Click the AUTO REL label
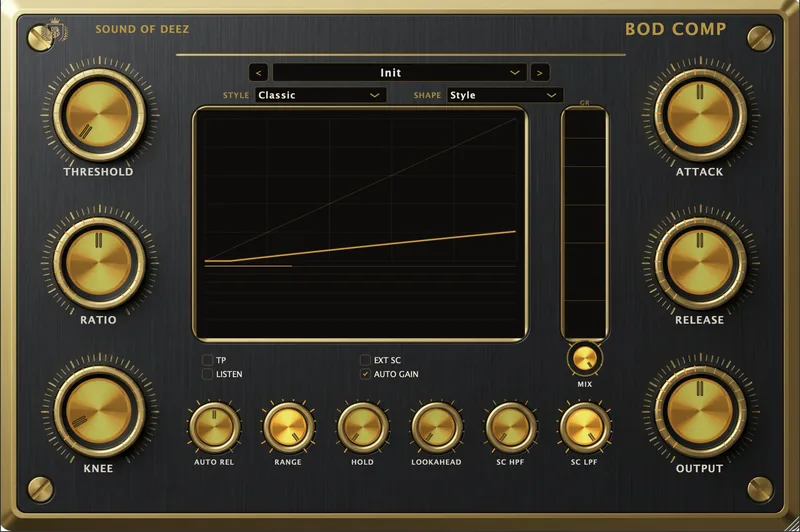This screenshot has height=532, width=800. tap(214, 462)
